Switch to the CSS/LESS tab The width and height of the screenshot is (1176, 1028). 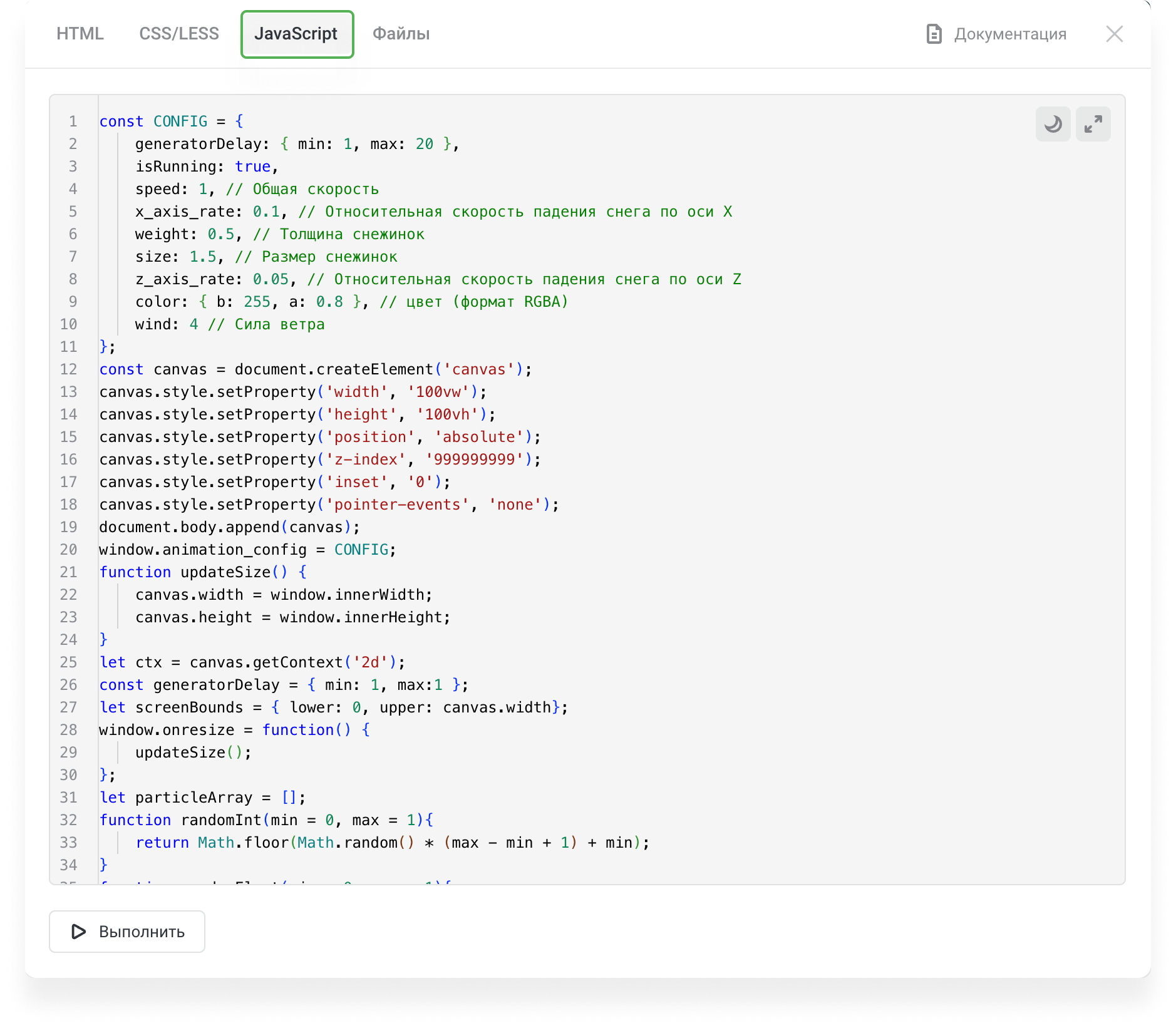179,34
